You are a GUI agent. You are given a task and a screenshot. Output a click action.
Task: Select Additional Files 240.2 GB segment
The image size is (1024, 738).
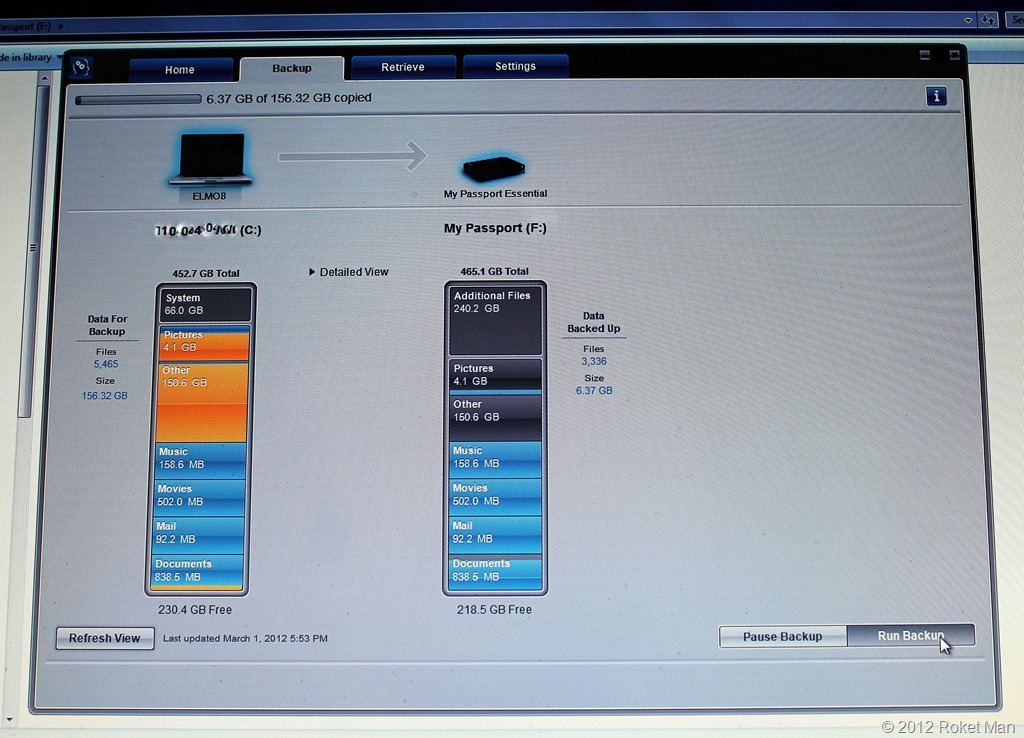495,321
